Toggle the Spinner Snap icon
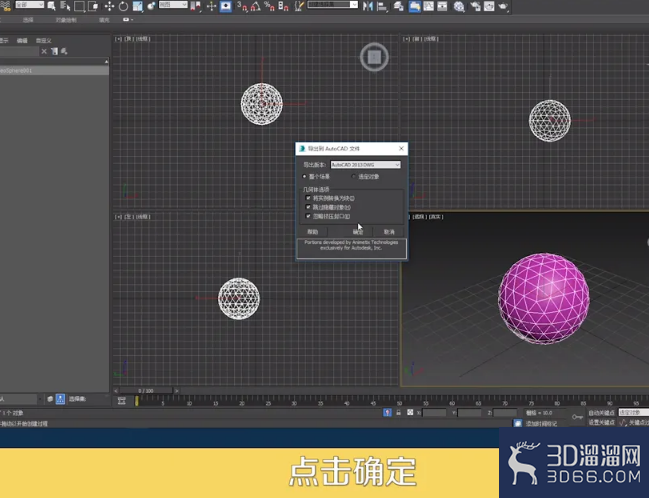 284,6
